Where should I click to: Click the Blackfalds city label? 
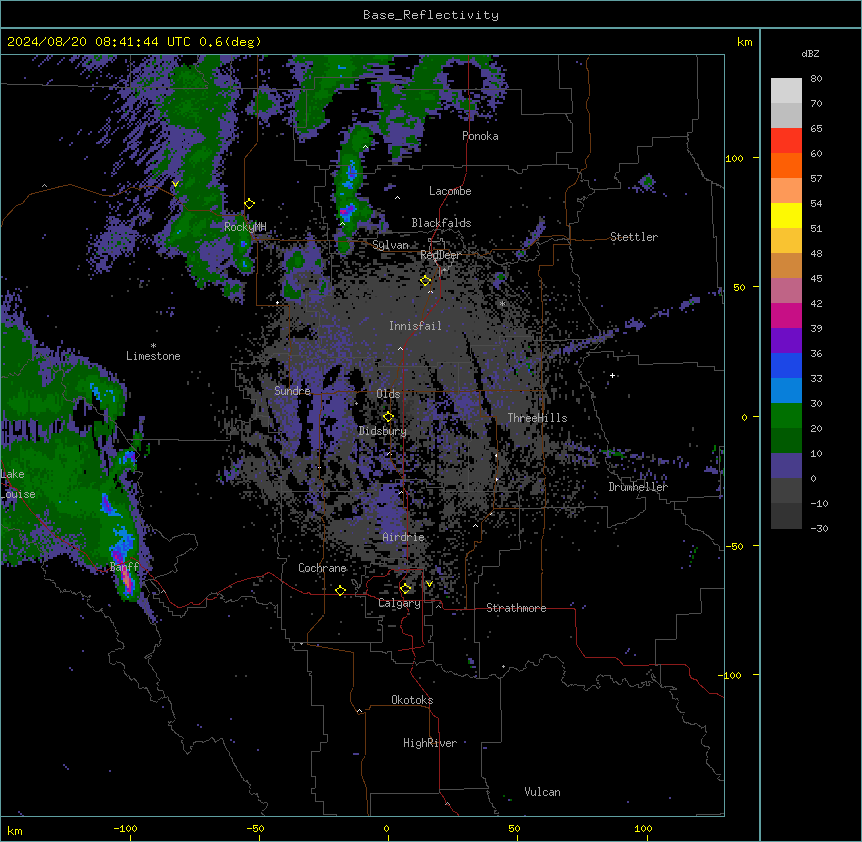tap(441, 223)
